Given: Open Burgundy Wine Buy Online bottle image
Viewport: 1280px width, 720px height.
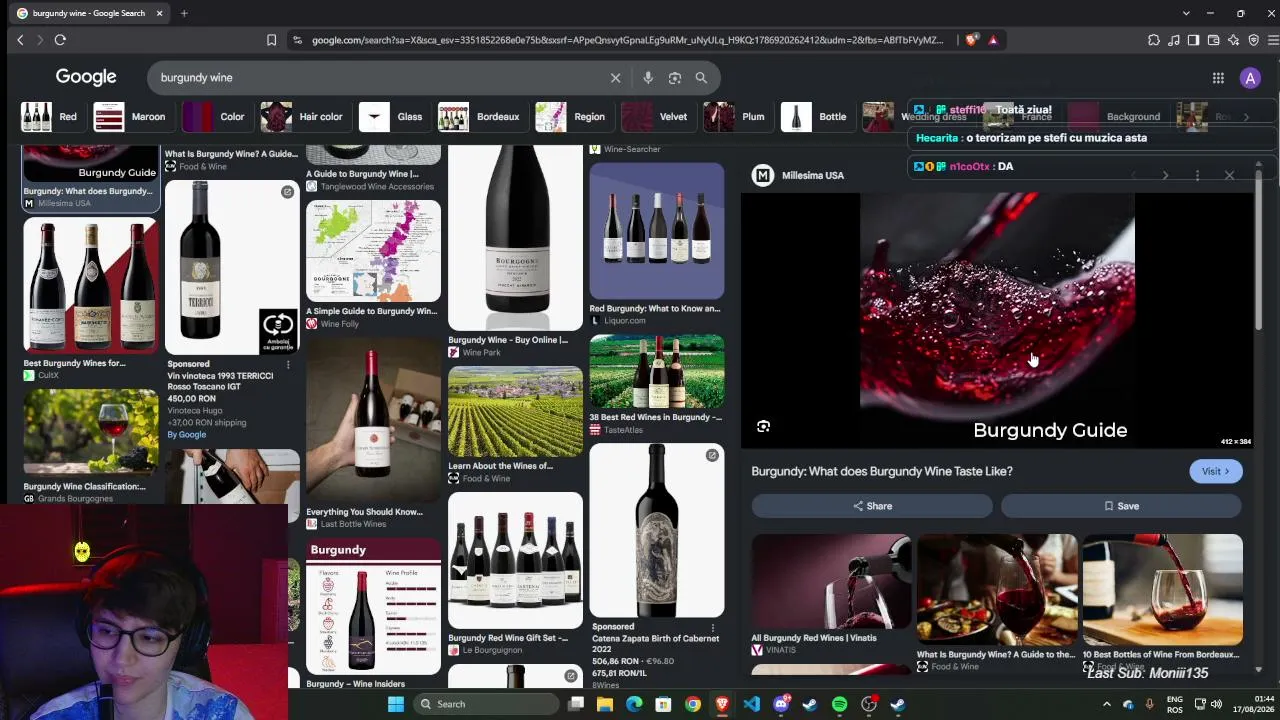Looking at the screenshot, I should [515, 237].
